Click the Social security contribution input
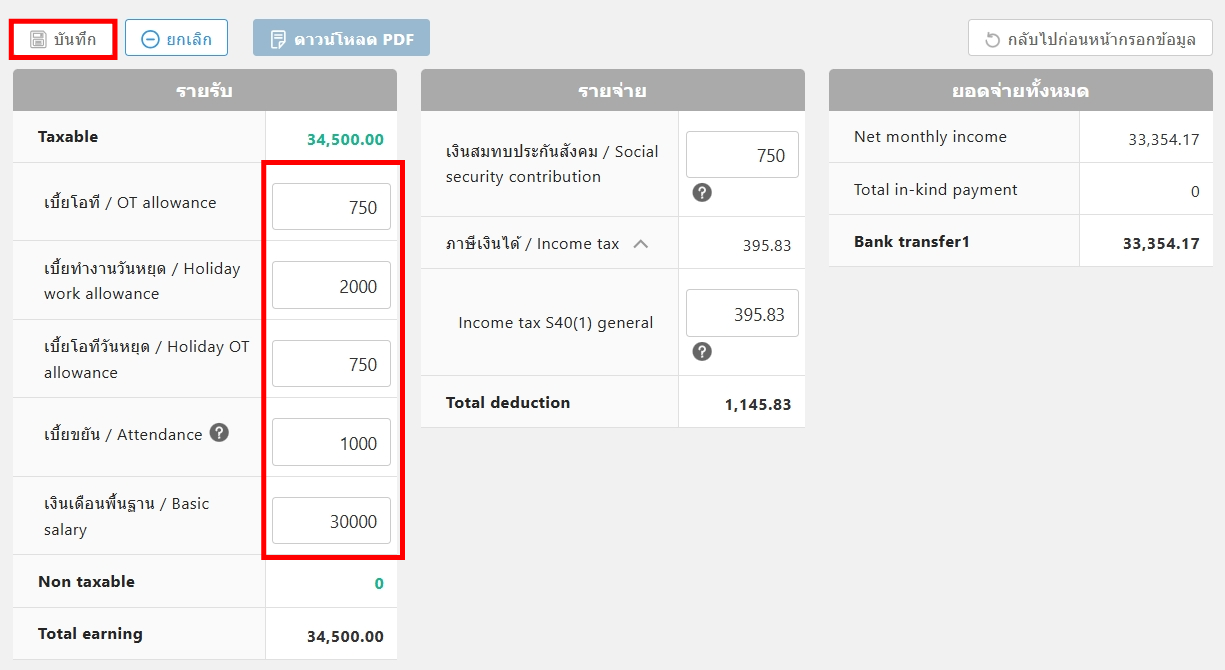Screen dimensions: 1225x670 click(x=742, y=155)
